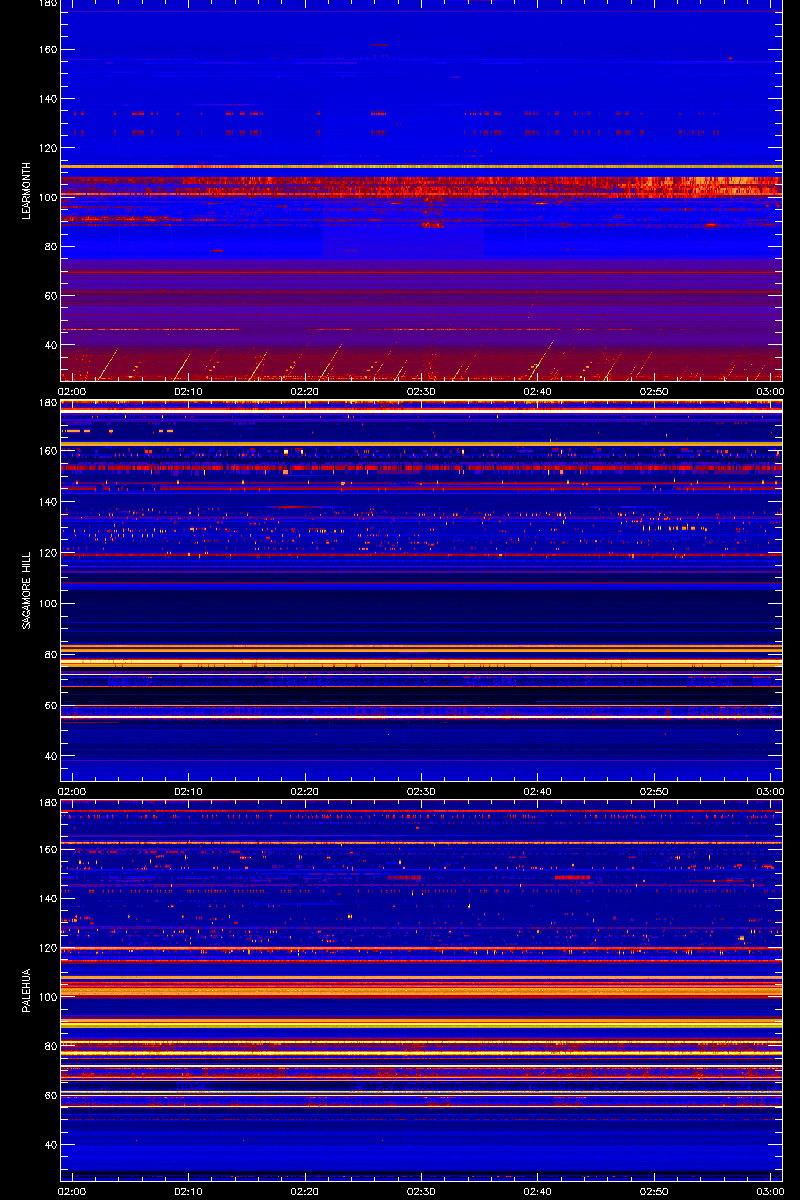Click the 60 frequency tick on Palehua axis

pyautogui.click(x=50, y=1096)
